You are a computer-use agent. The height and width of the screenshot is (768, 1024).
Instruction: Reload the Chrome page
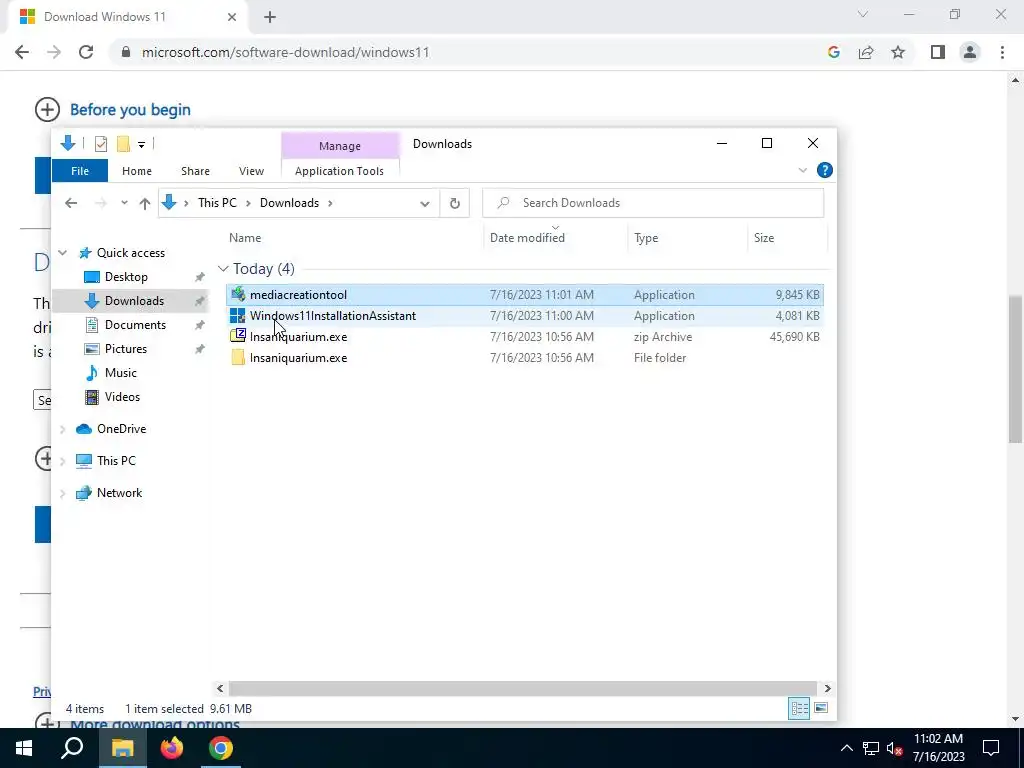(86, 52)
